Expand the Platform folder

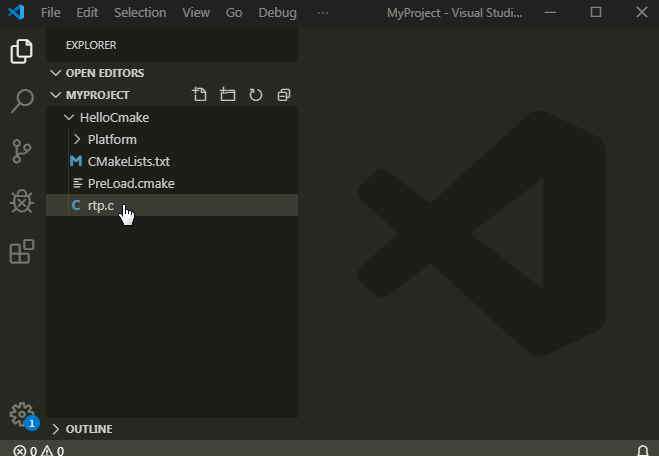click(x=111, y=139)
